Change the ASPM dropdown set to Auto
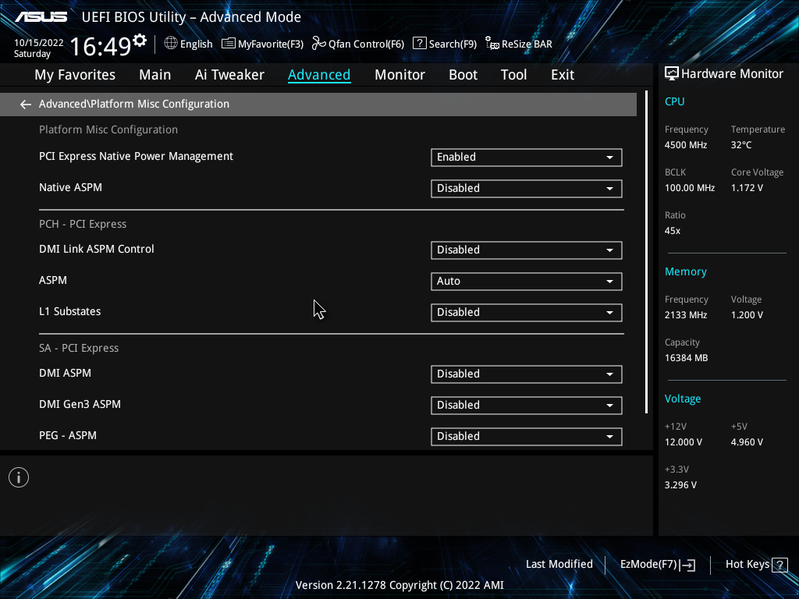Viewport: 799px width, 599px height. (526, 281)
